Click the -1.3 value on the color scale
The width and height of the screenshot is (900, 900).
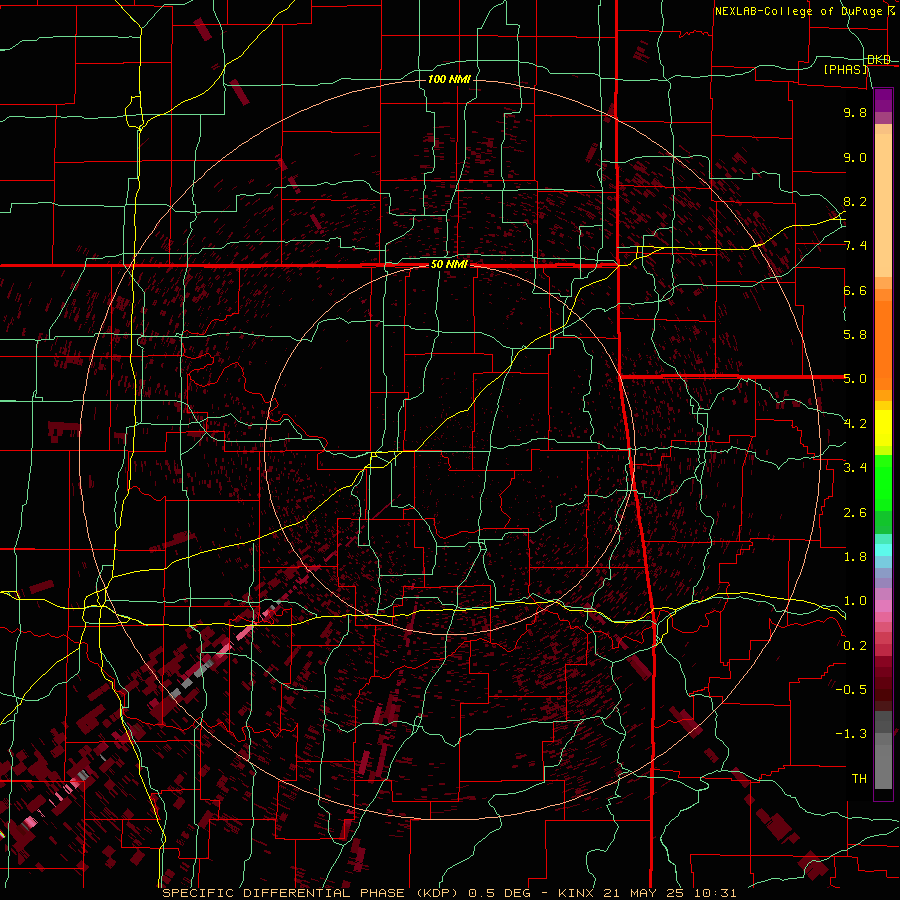pyautogui.click(x=851, y=734)
